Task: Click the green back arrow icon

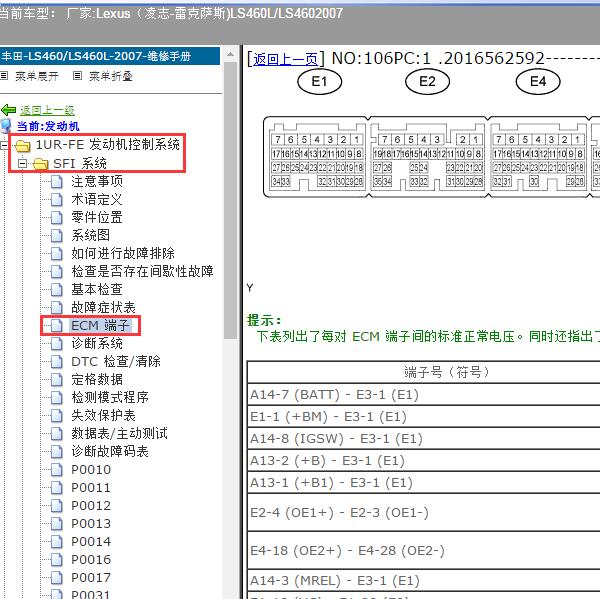Action: click(x=8, y=110)
